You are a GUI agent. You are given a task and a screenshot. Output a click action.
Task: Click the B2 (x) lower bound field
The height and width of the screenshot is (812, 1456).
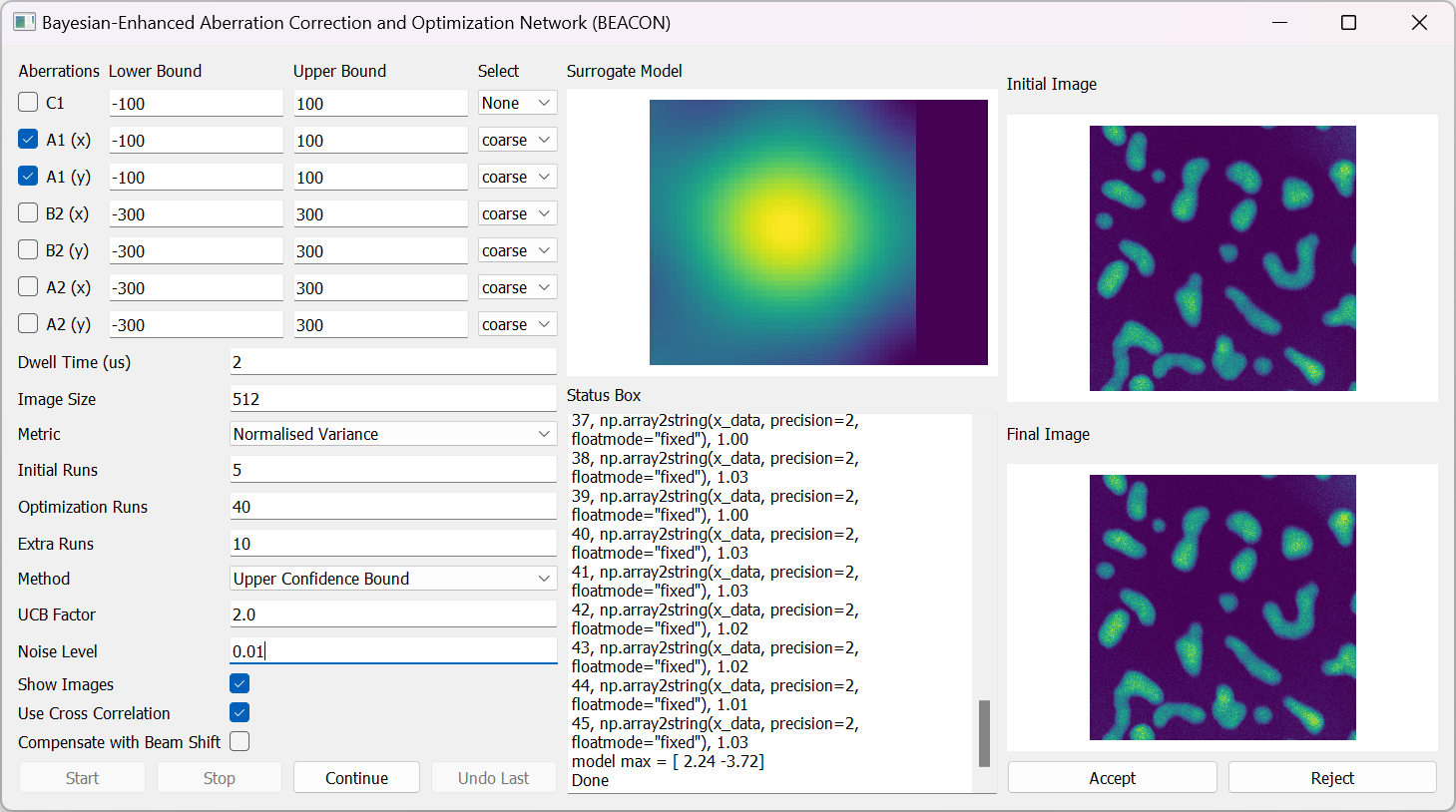(x=196, y=213)
